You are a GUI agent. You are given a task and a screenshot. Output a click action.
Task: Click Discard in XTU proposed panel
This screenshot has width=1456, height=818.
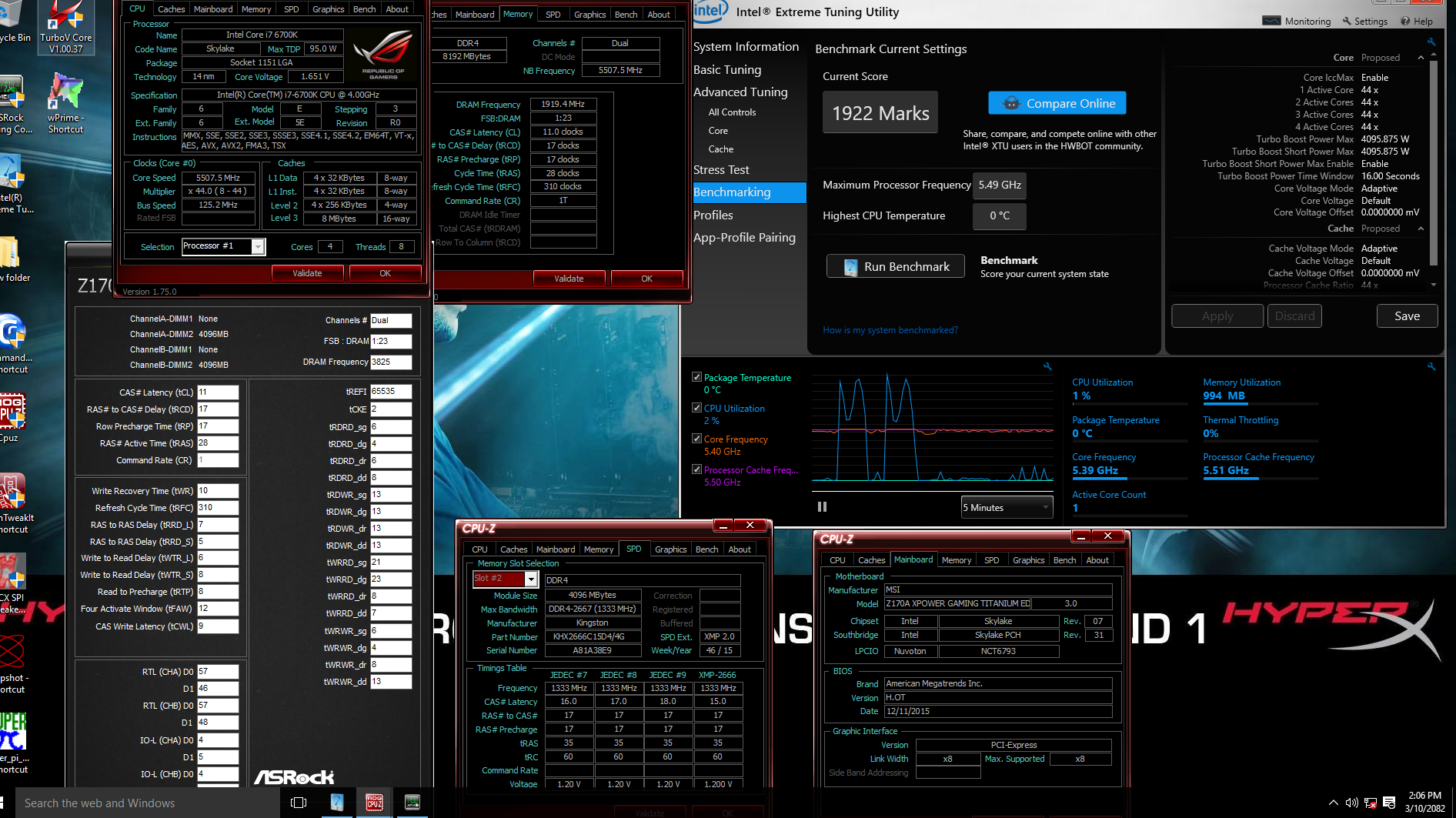click(x=1295, y=316)
